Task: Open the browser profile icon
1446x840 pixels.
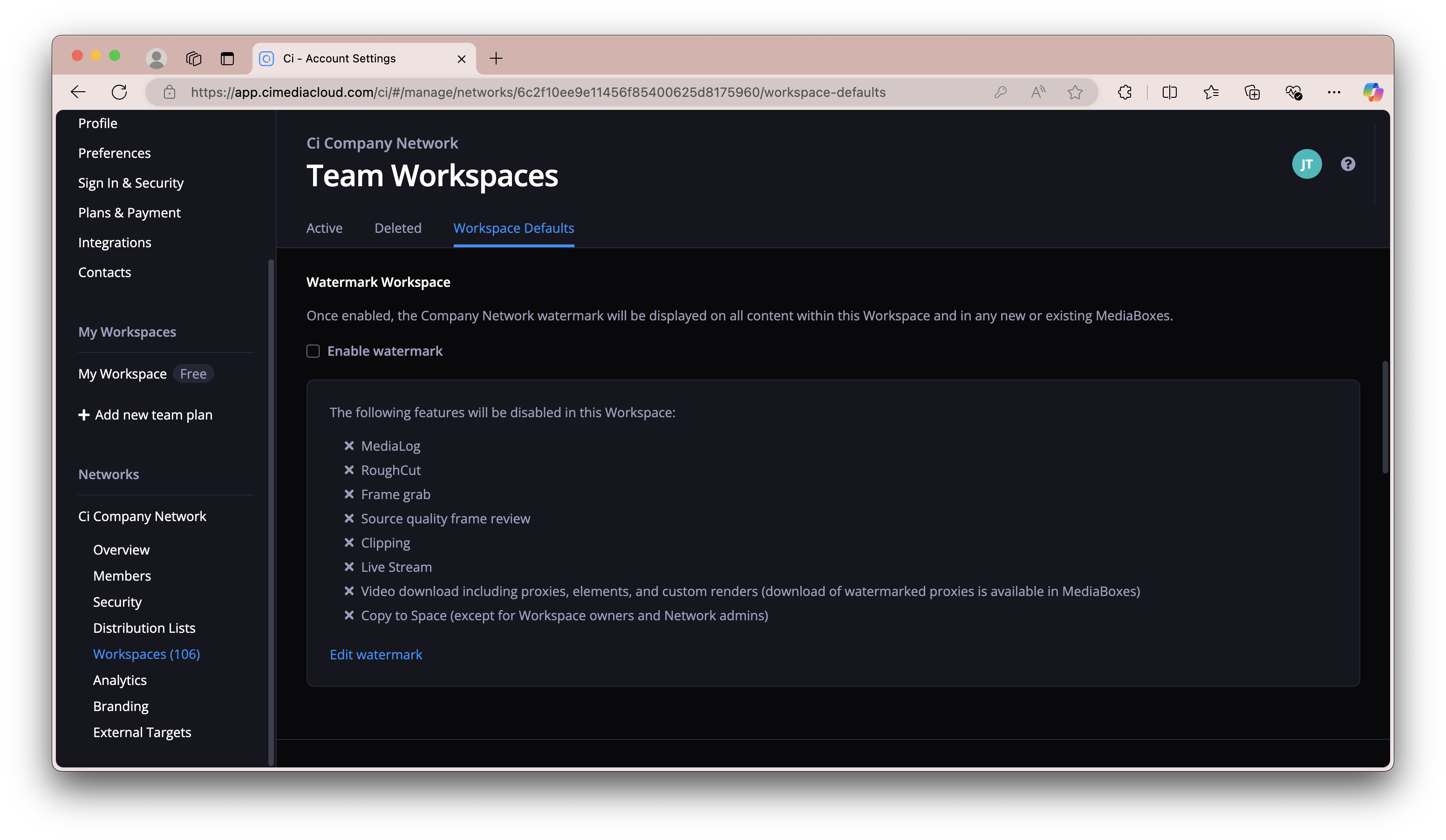Action: coord(156,59)
